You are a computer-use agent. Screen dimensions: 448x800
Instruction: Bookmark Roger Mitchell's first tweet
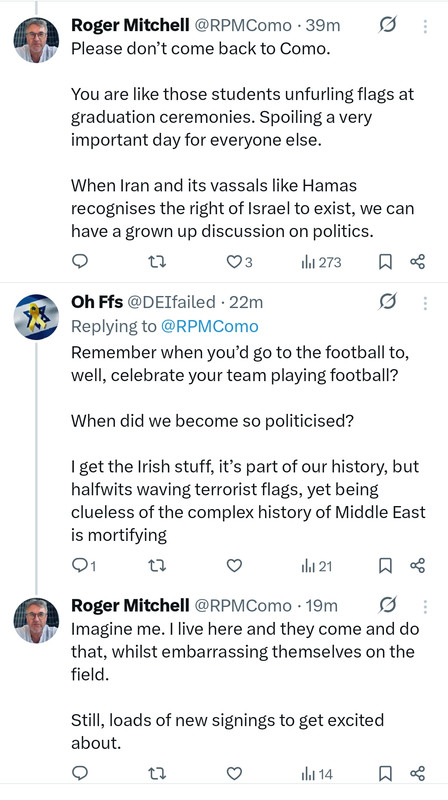pyautogui.click(x=385, y=262)
